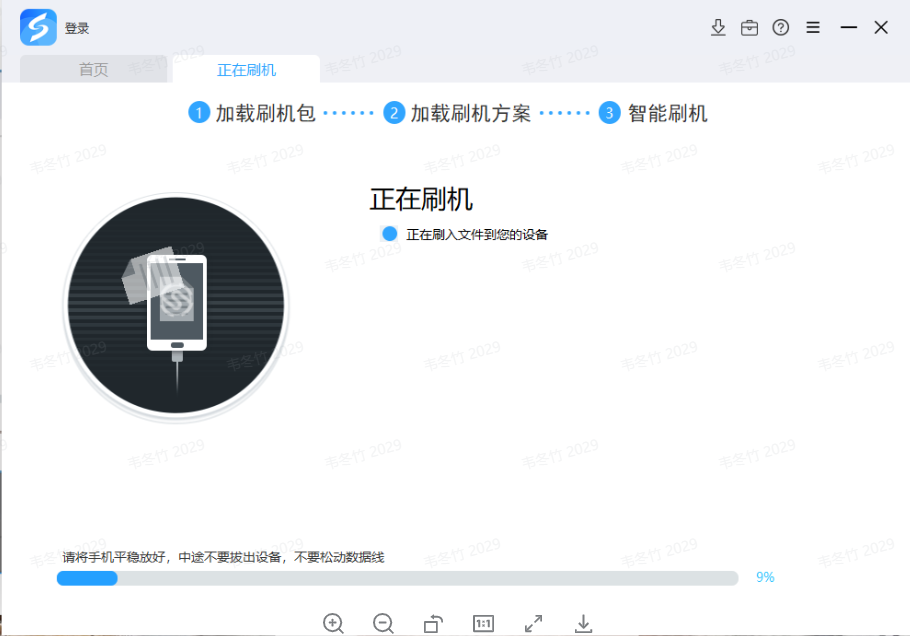Select the zoom-in magnifier tool
This screenshot has height=636, width=910.
click(334, 623)
